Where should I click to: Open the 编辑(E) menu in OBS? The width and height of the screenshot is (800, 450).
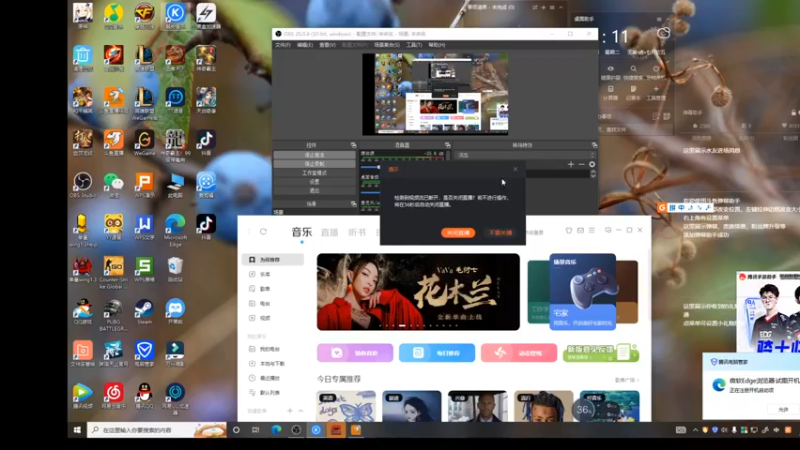(305, 45)
